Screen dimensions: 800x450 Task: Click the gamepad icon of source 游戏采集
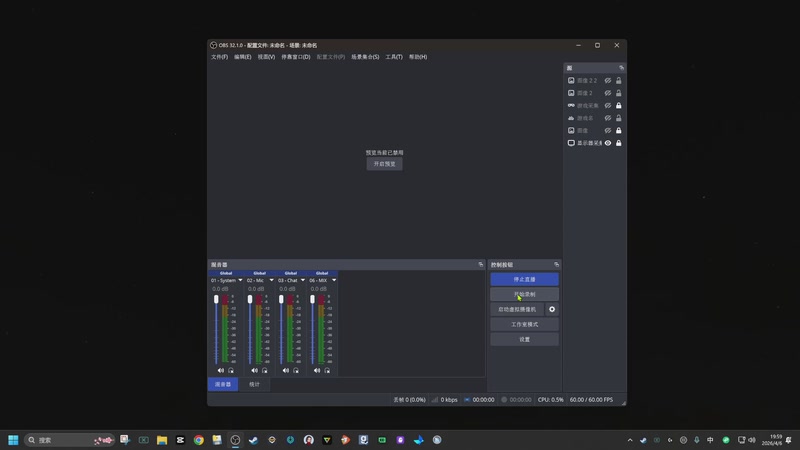click(571, 105)
